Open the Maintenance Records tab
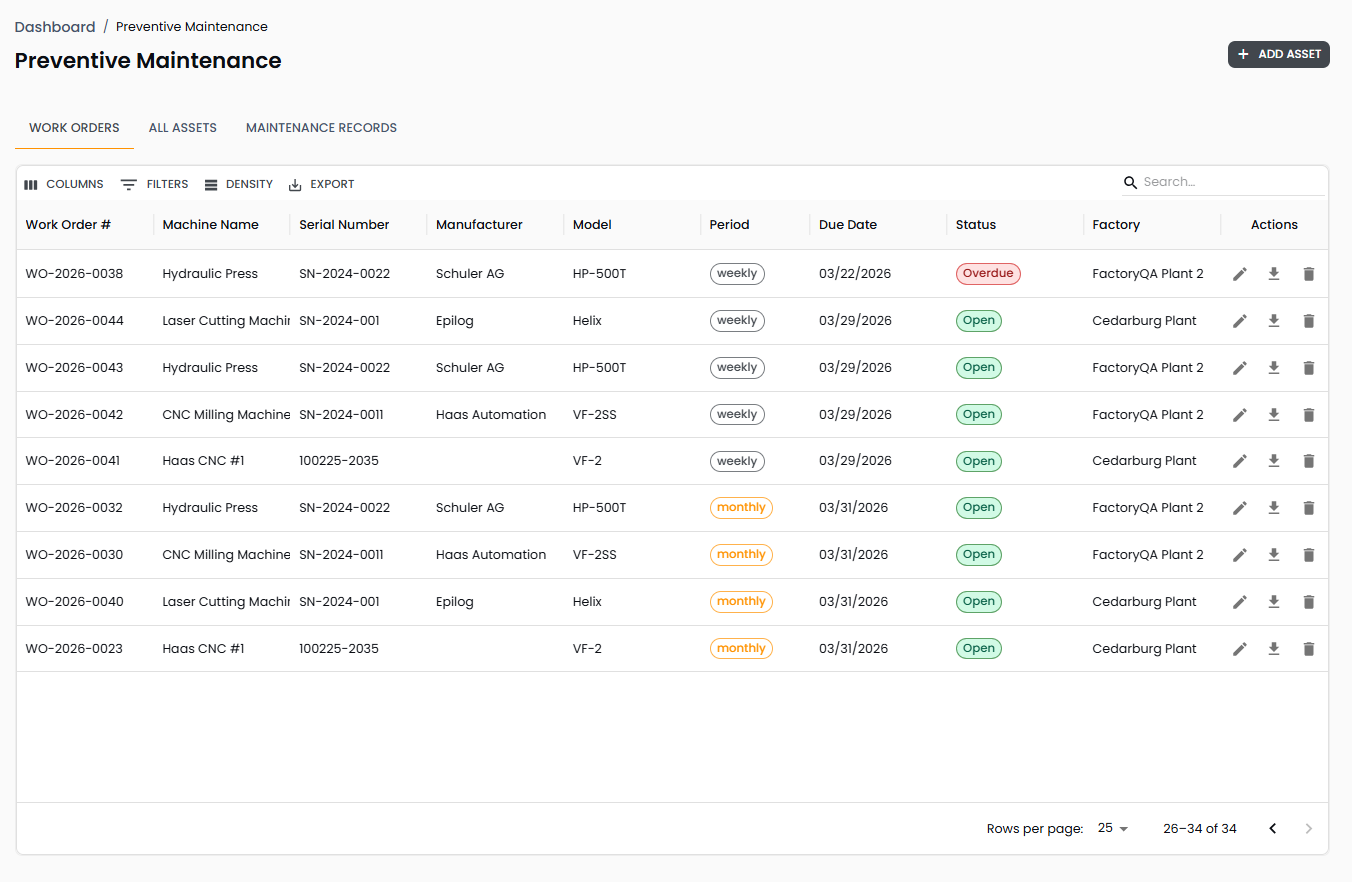1352x882 pixels. [321, 128]
